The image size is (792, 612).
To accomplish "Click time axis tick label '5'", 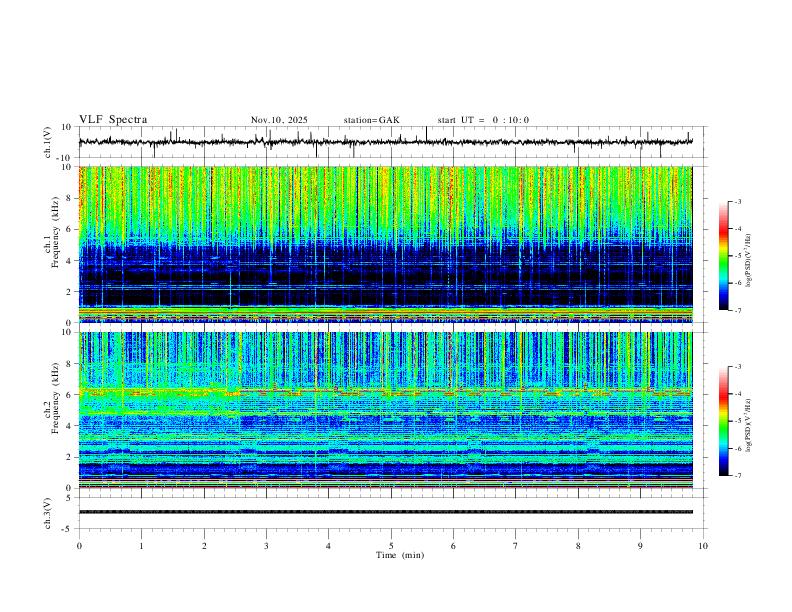I will (391, 546).
